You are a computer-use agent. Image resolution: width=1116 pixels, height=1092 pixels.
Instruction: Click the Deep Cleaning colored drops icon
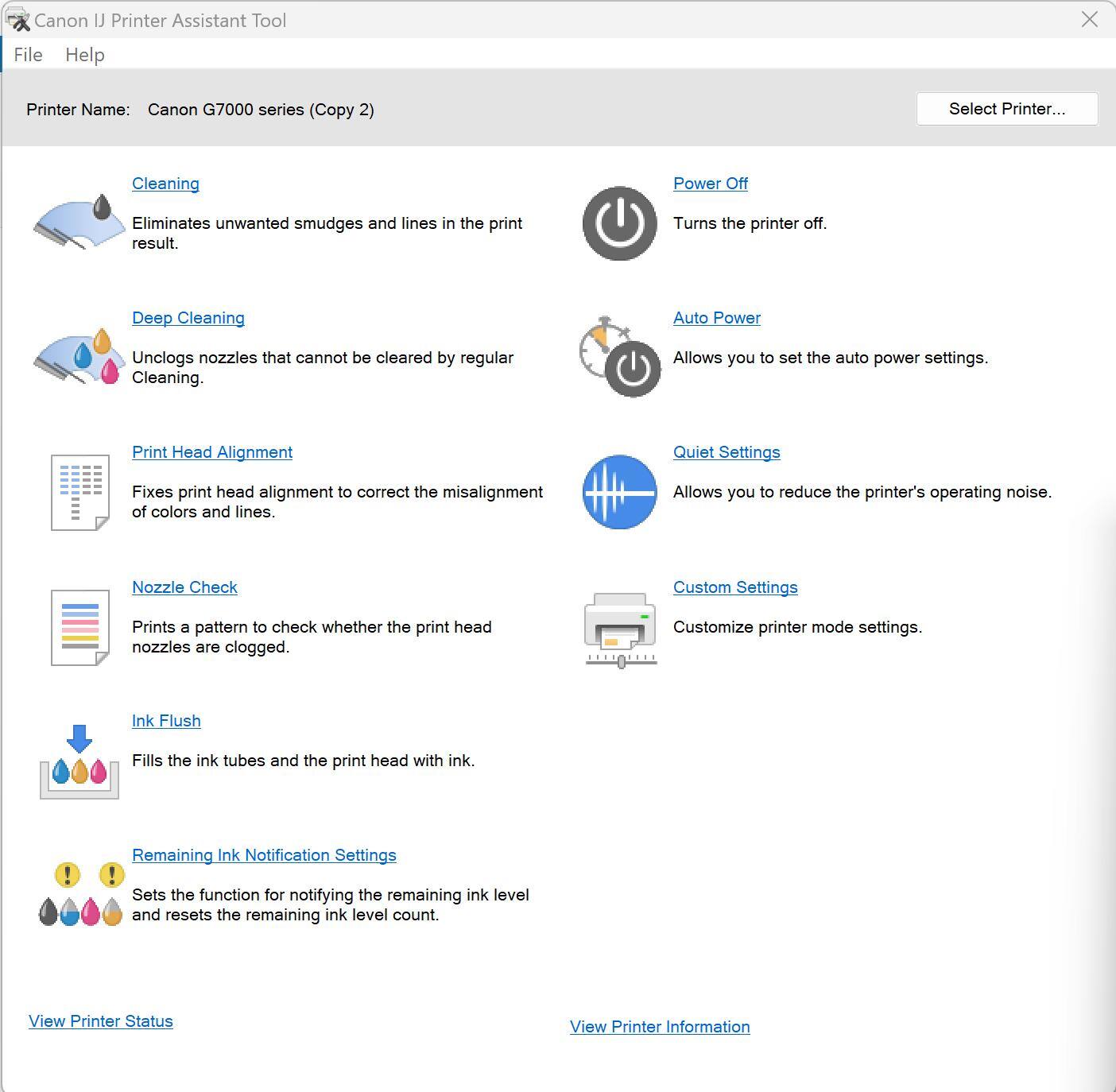(x=79, y=357)
